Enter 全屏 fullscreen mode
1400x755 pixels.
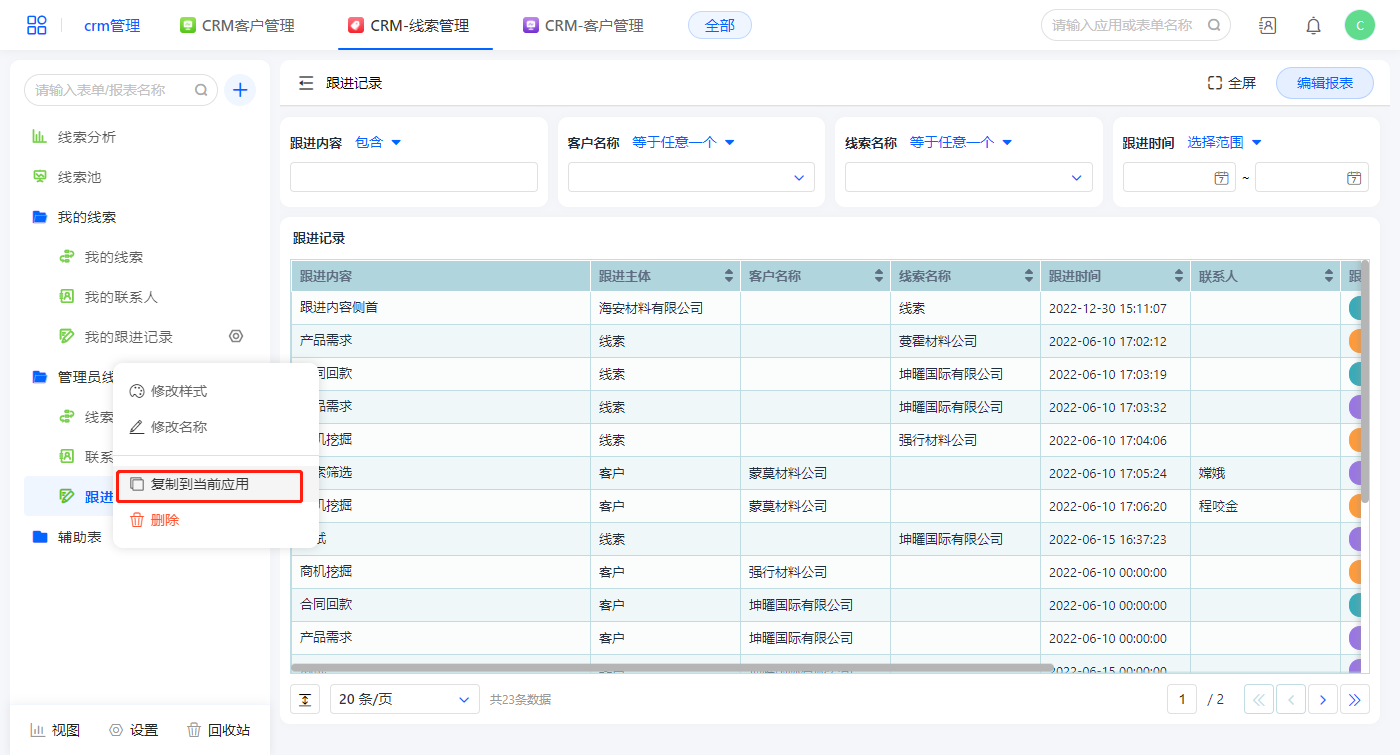[1231, 84]
